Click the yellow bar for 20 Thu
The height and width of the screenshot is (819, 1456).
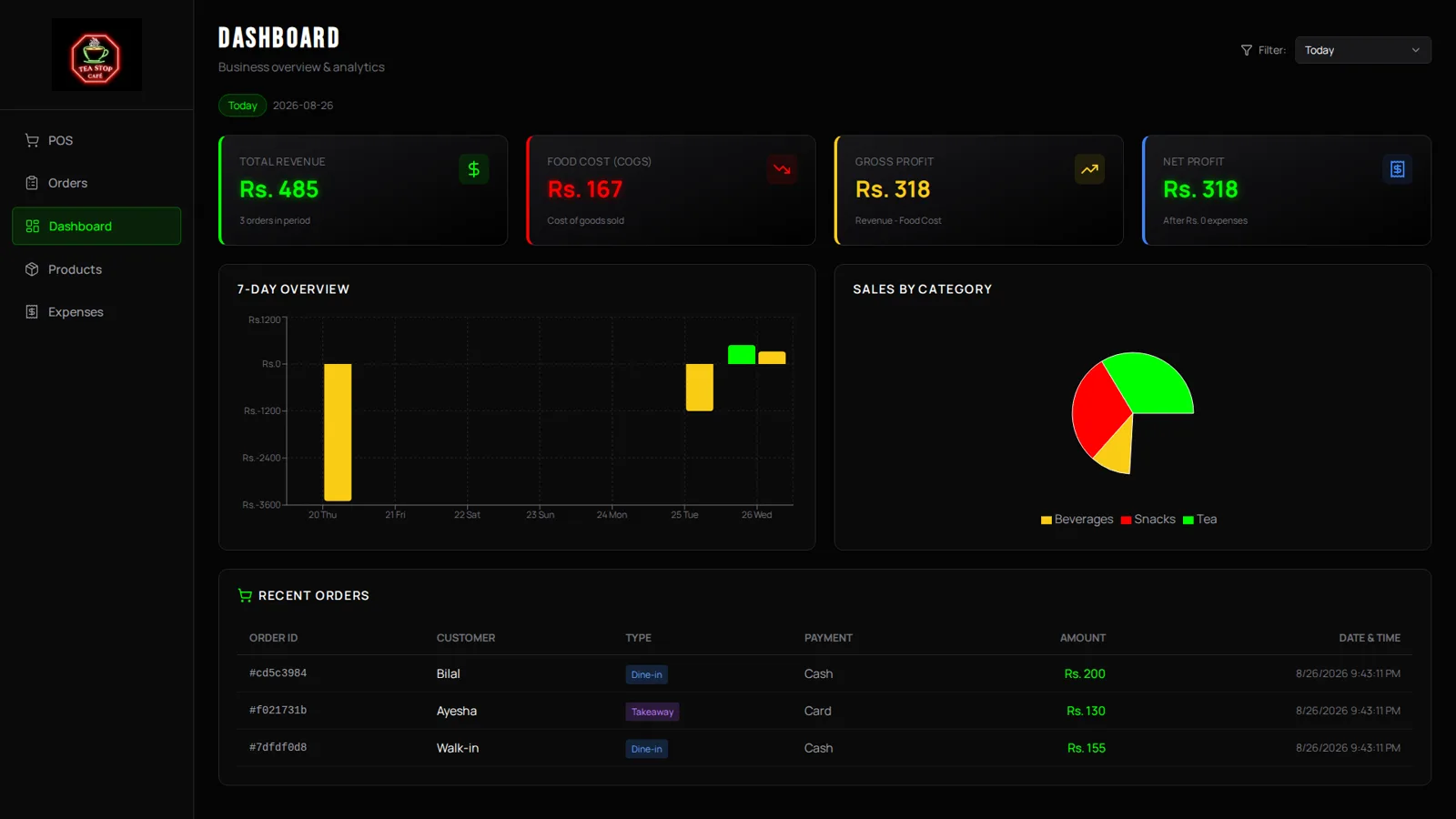click(x=338, y=432)
